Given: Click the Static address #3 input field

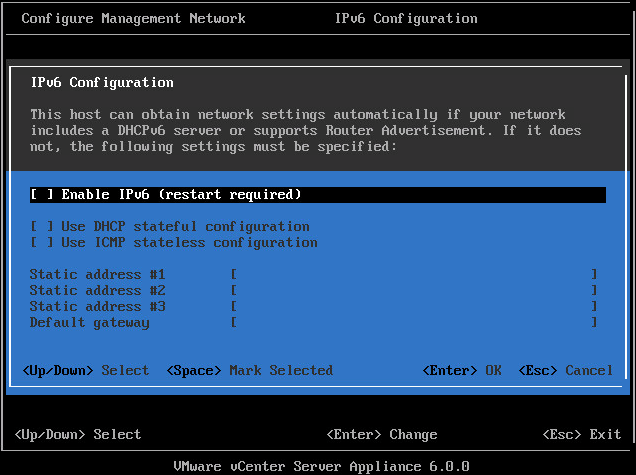Looking at the screenshot, I should pos(414,306).
